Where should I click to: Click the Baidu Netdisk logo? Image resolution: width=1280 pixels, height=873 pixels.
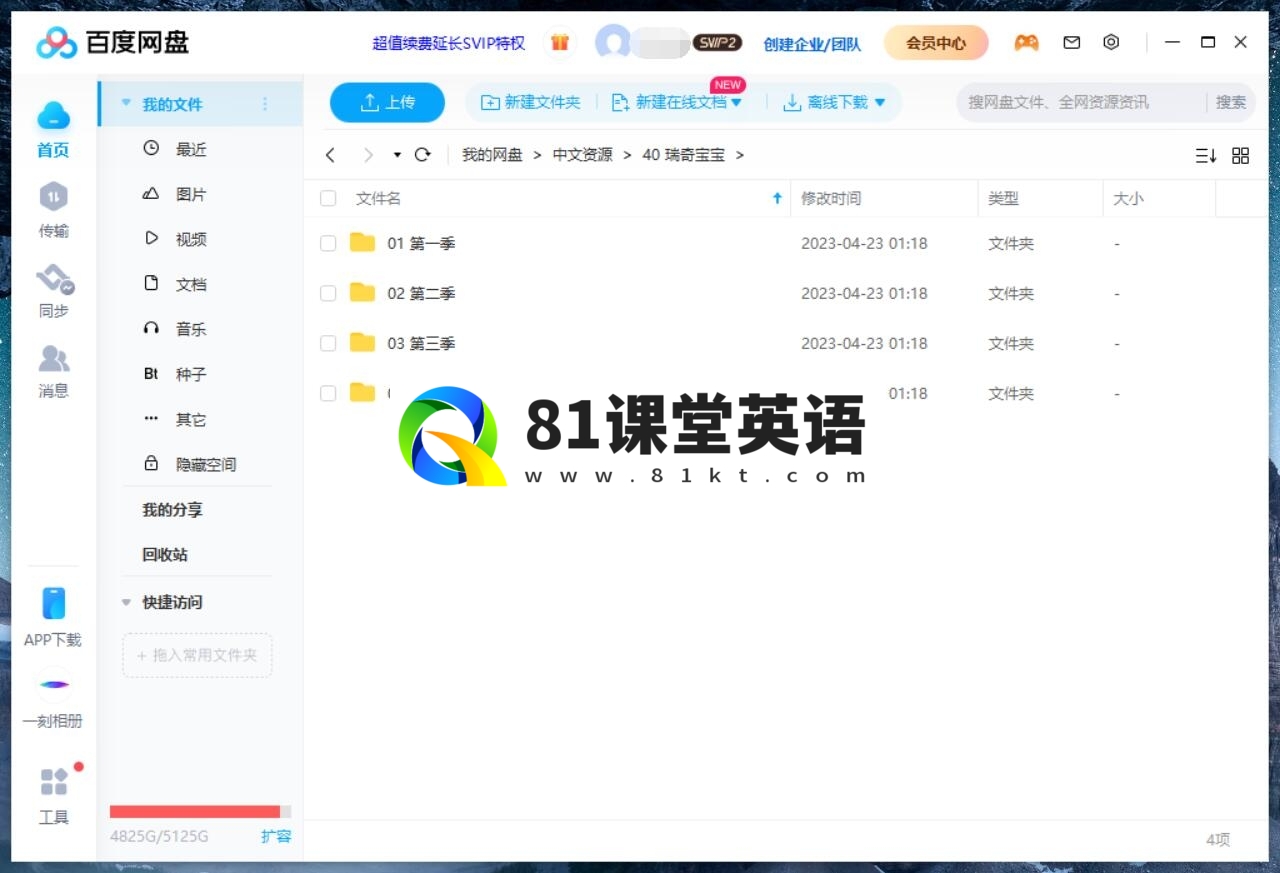(112, 42)
